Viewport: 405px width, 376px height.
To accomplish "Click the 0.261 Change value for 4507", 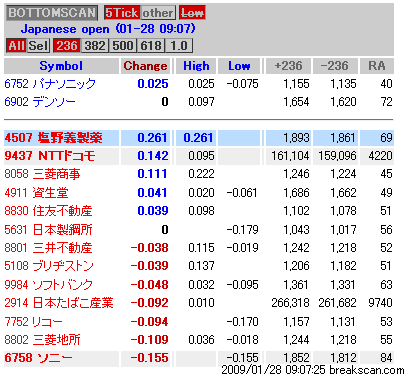I will (152, 138).
